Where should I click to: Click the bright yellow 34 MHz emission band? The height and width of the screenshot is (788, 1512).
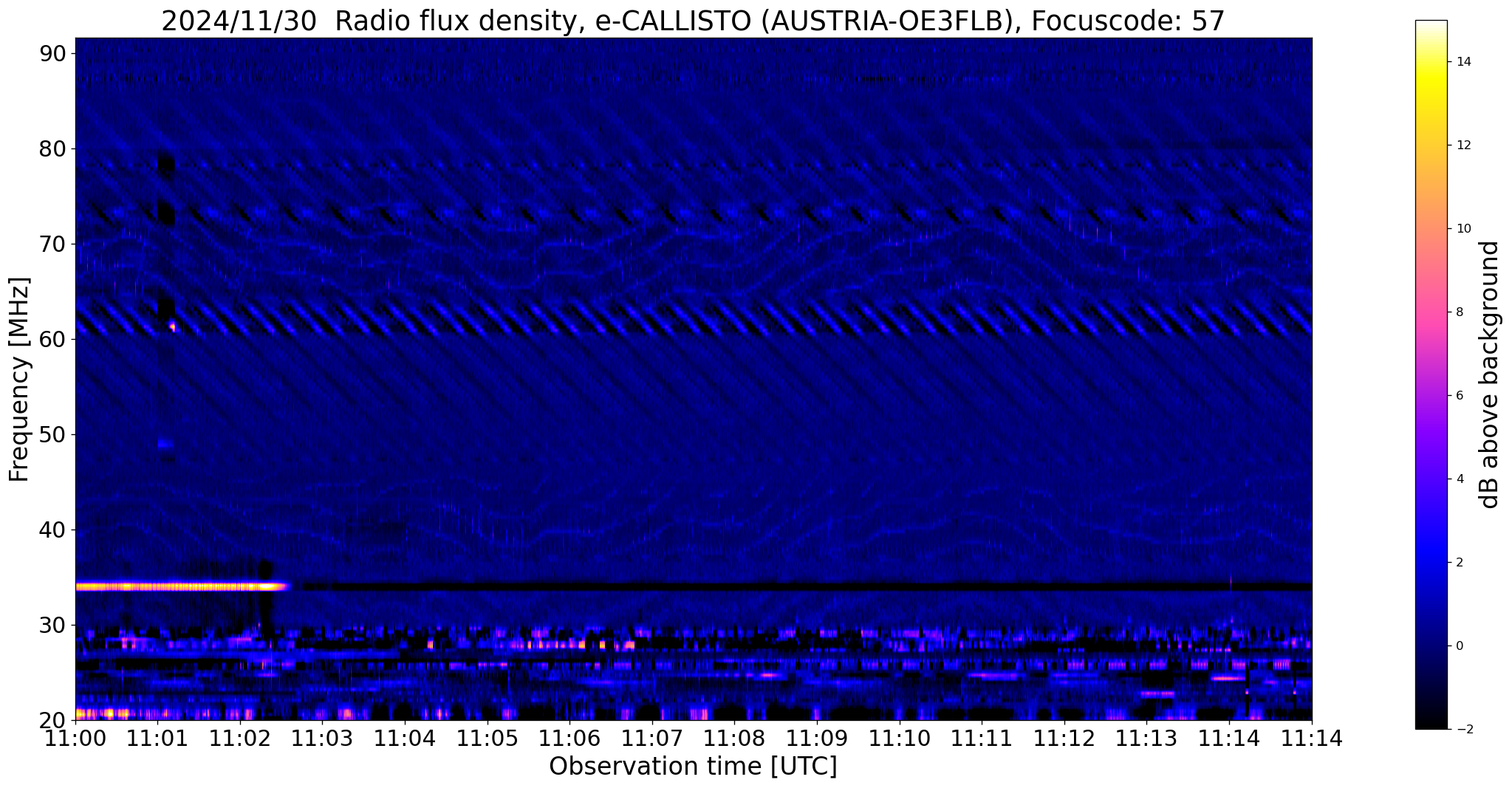click(x=183, y=587)
